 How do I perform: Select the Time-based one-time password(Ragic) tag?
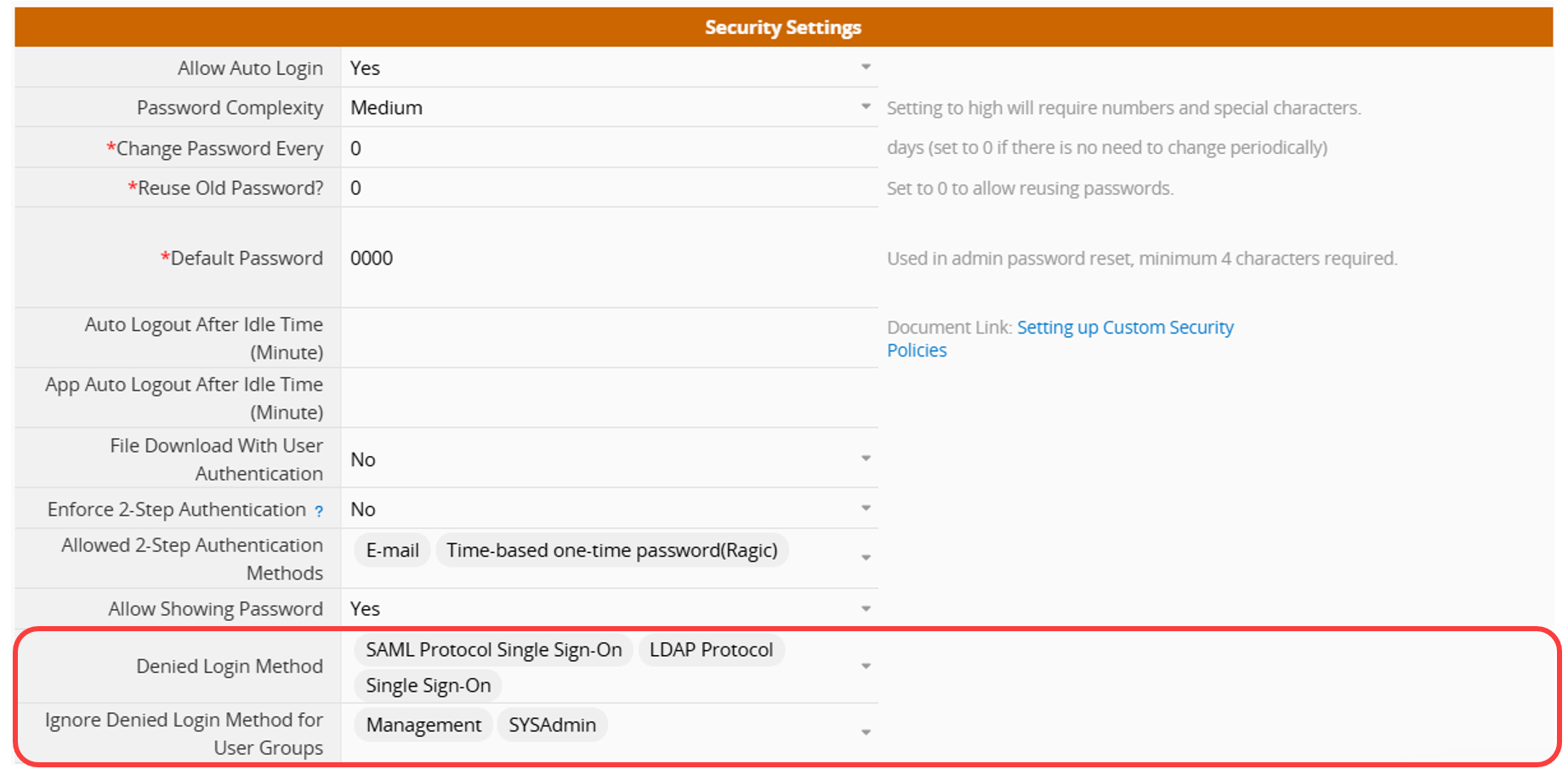[x=611, y=550]
